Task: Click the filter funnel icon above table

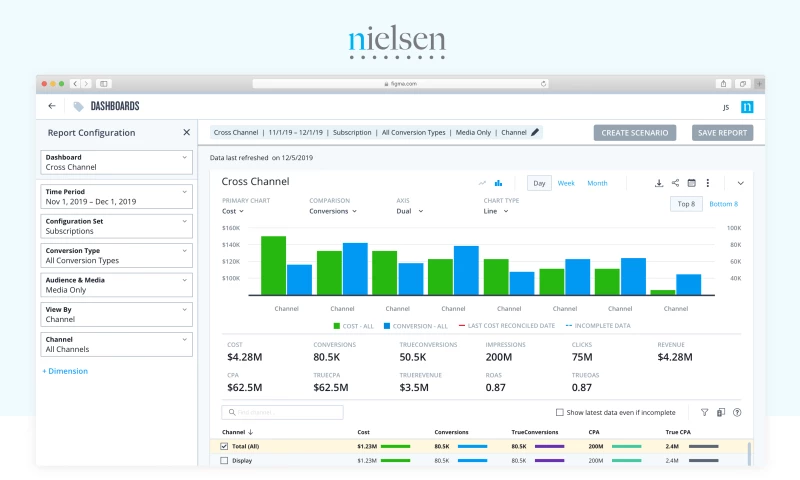Action: click(x=705, y=412)
